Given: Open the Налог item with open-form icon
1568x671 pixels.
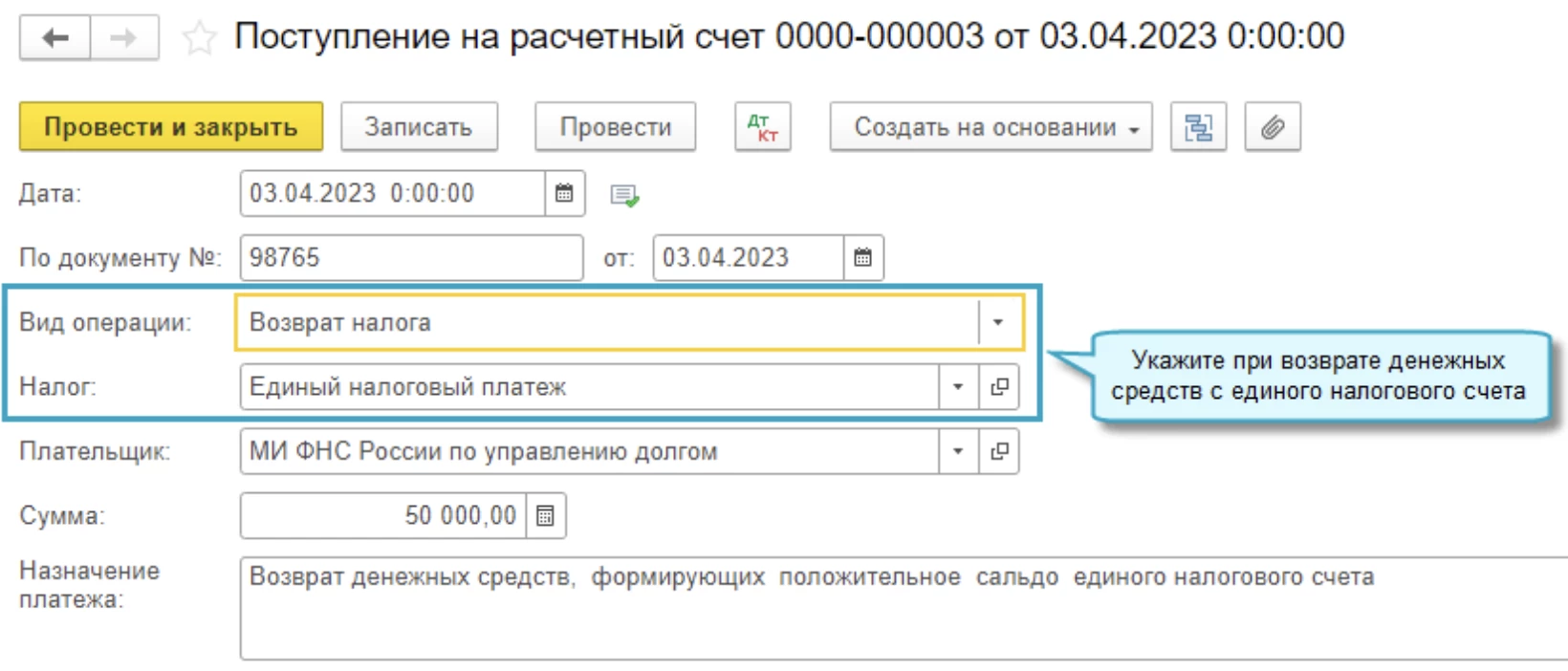Looking at the screenshot, I should pyautogui.click(x=999, y=387).
